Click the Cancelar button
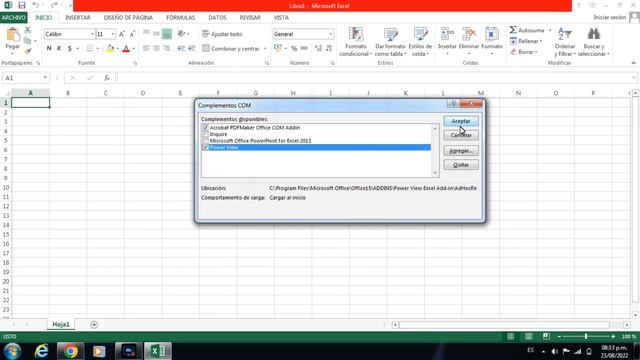 coord(461,135)
